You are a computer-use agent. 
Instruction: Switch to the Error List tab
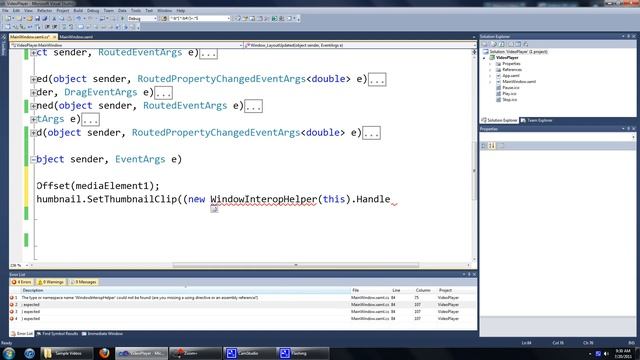pos(22,334)
